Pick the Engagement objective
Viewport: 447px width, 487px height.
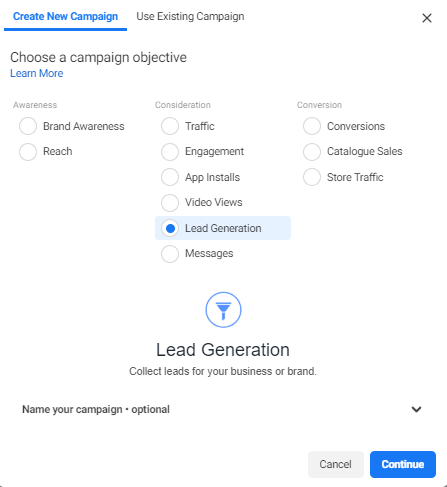click(170, 152)
